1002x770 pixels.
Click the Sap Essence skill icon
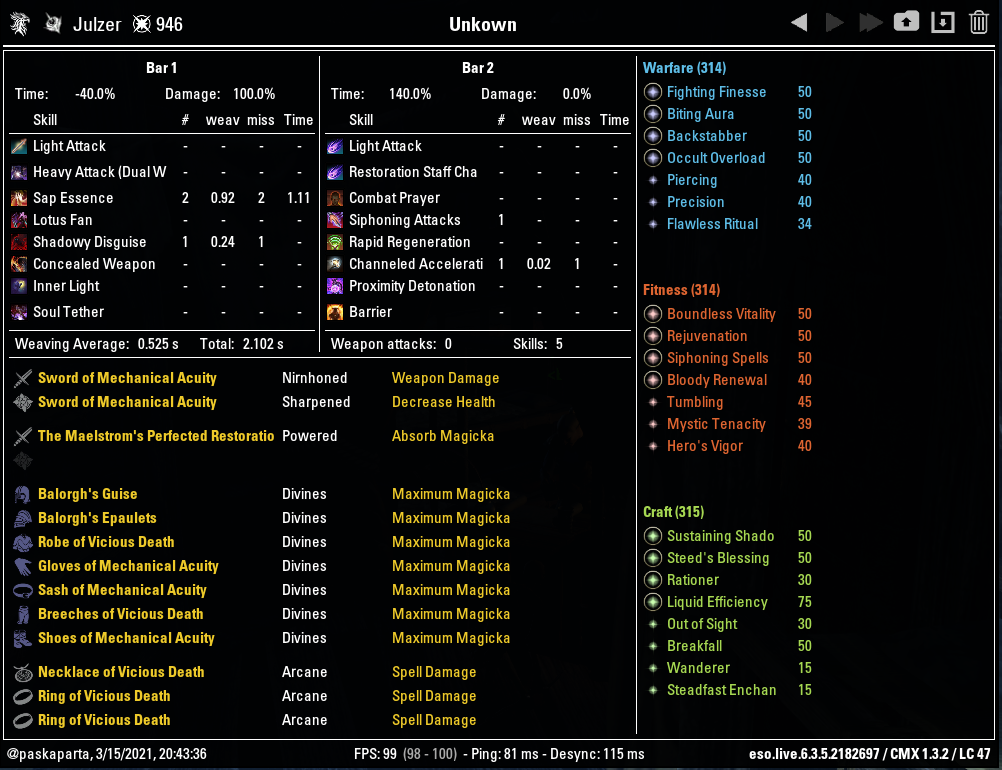pyautogui.click(x=19, y=198)
